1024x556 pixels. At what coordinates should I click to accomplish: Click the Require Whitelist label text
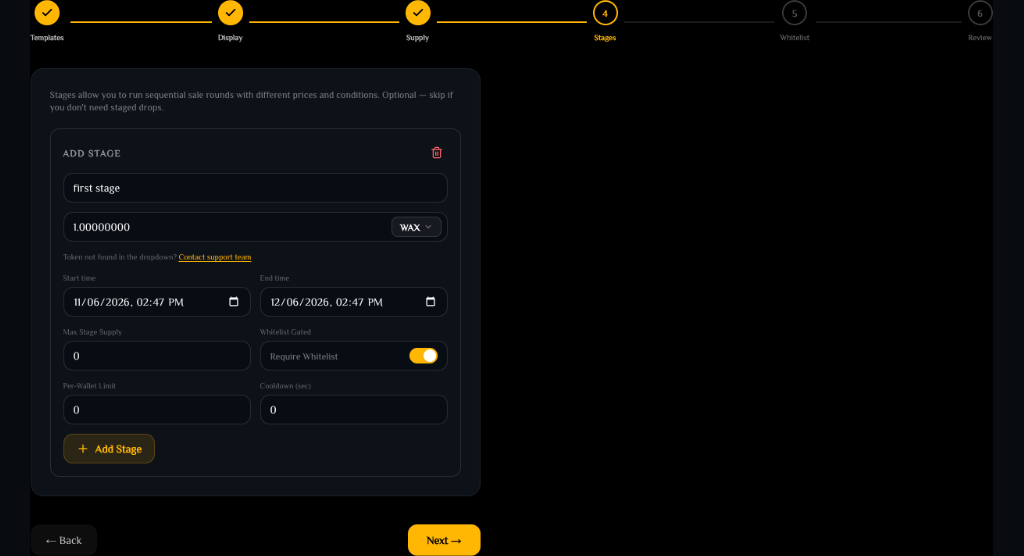[304, 357]
